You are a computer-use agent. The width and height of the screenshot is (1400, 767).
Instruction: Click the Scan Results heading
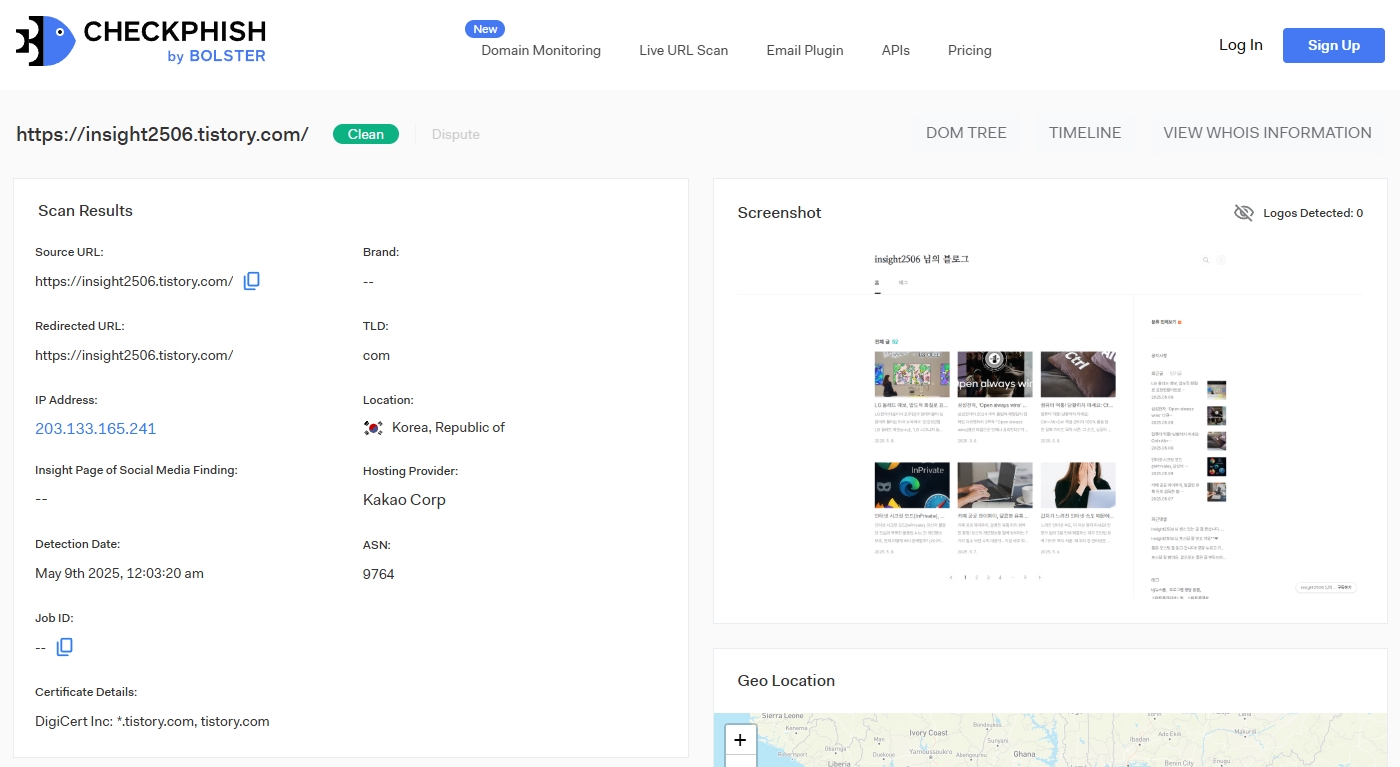coord(85,210)
